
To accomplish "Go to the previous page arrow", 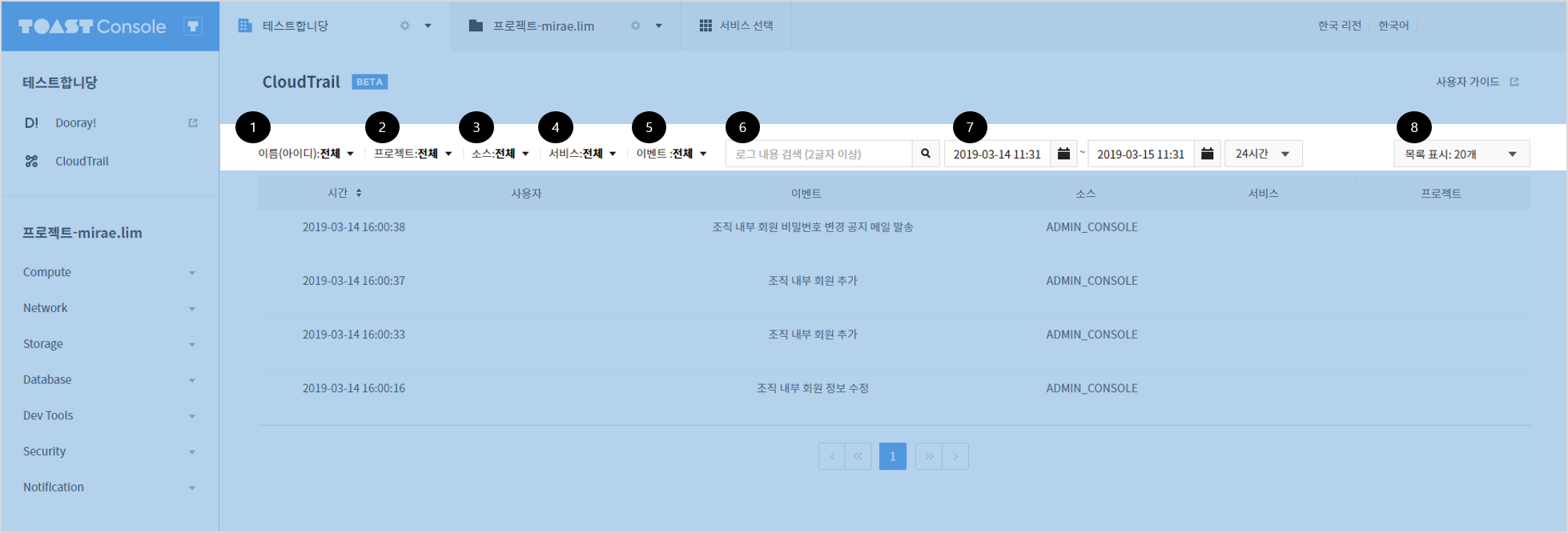I will [x=832, y=456].
